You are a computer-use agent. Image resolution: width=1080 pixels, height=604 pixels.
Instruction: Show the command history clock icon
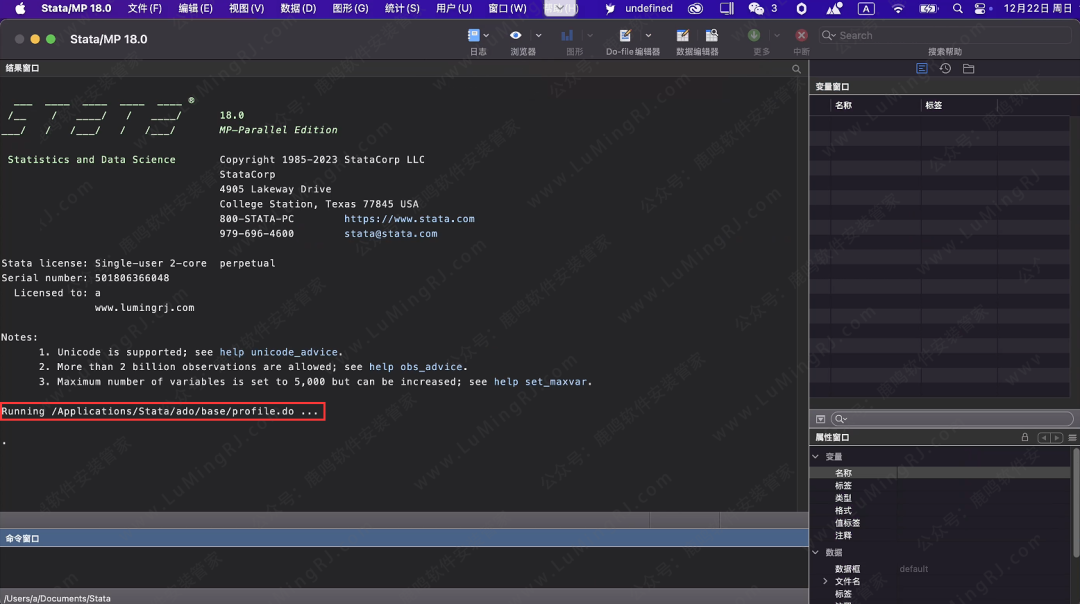click(945, 69)
